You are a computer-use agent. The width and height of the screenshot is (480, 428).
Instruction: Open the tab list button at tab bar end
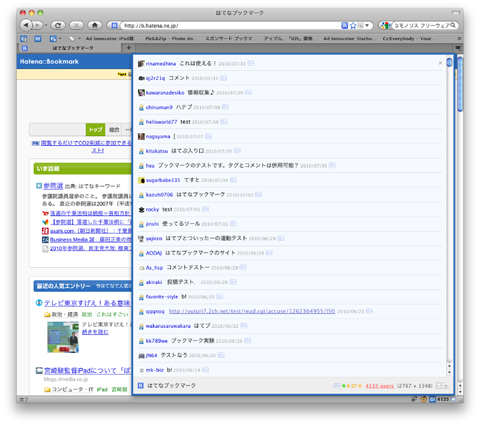(x=458, y=48)
